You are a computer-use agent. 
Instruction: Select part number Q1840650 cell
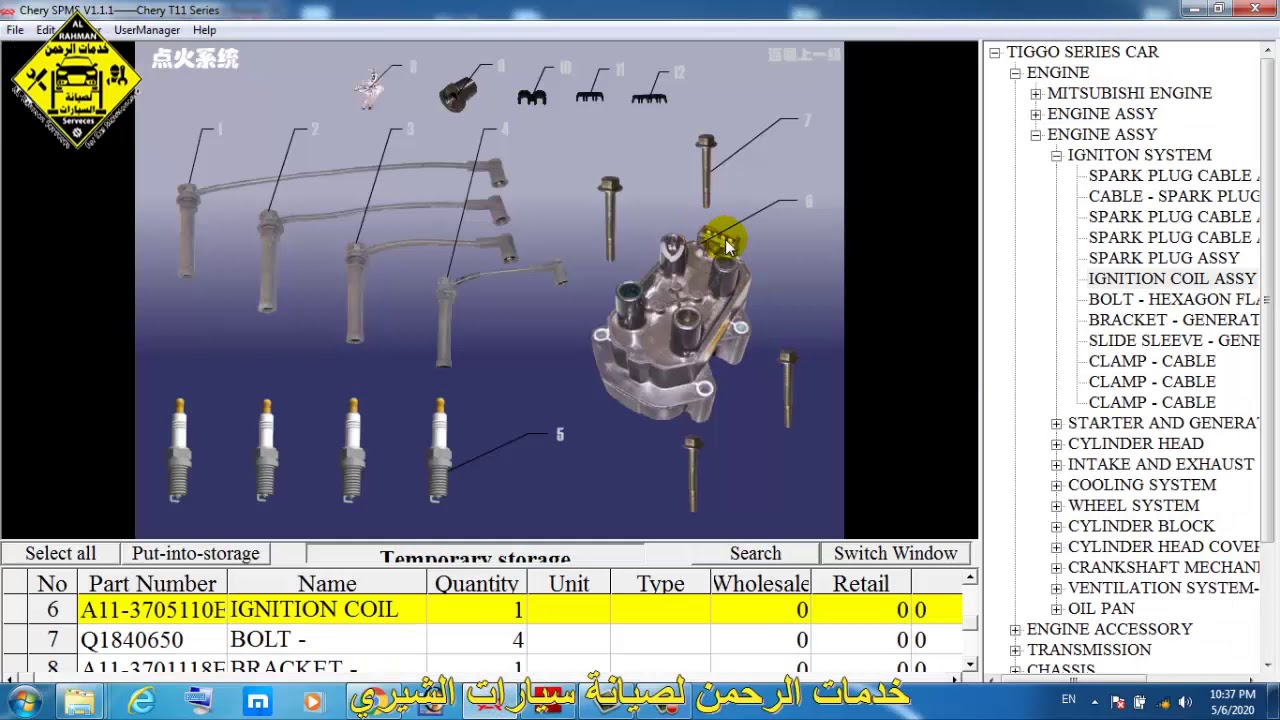pos(153,640)
